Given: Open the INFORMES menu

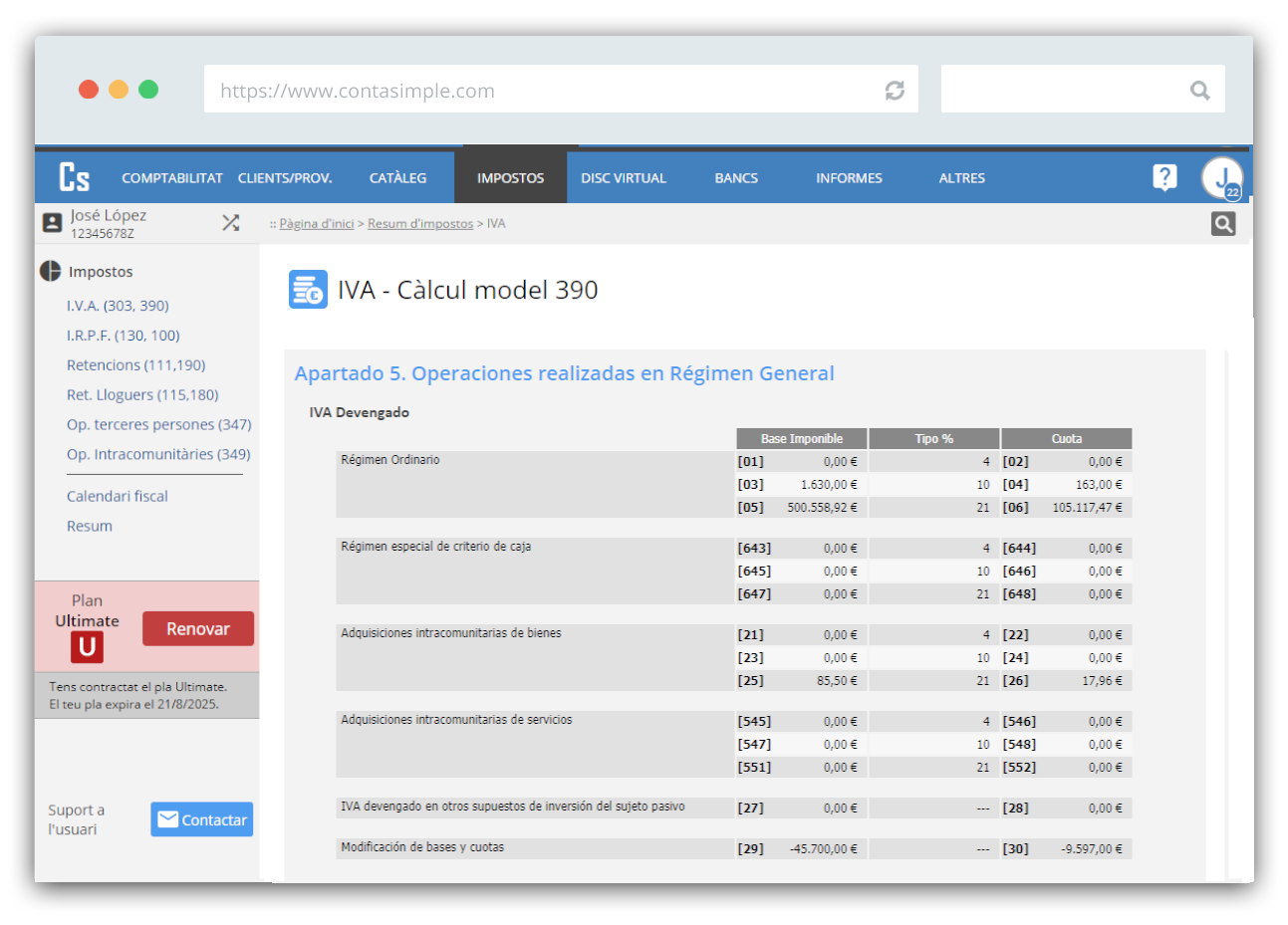Looking at the screenshot, I should [849, 178].
